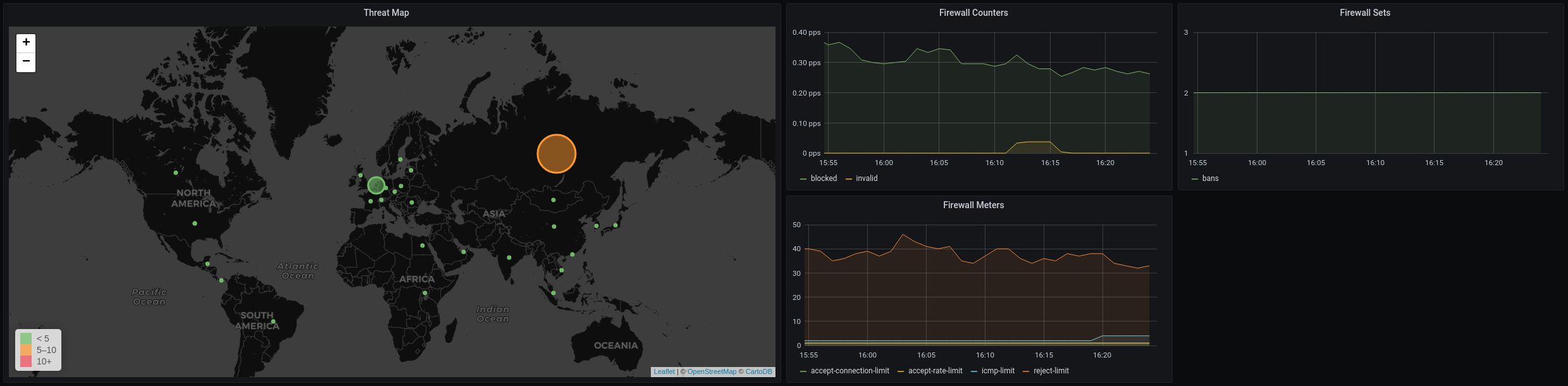Open the OpenStreetMap attribution link
Screen dimensions: 1568x386
[x=712, y=371]
